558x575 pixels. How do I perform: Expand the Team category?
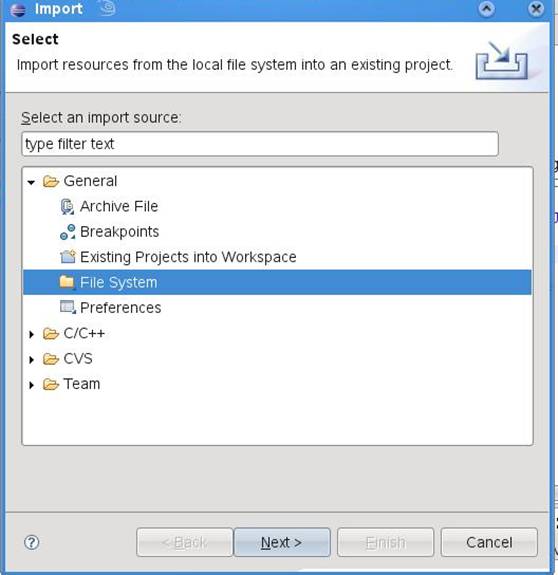32,385
